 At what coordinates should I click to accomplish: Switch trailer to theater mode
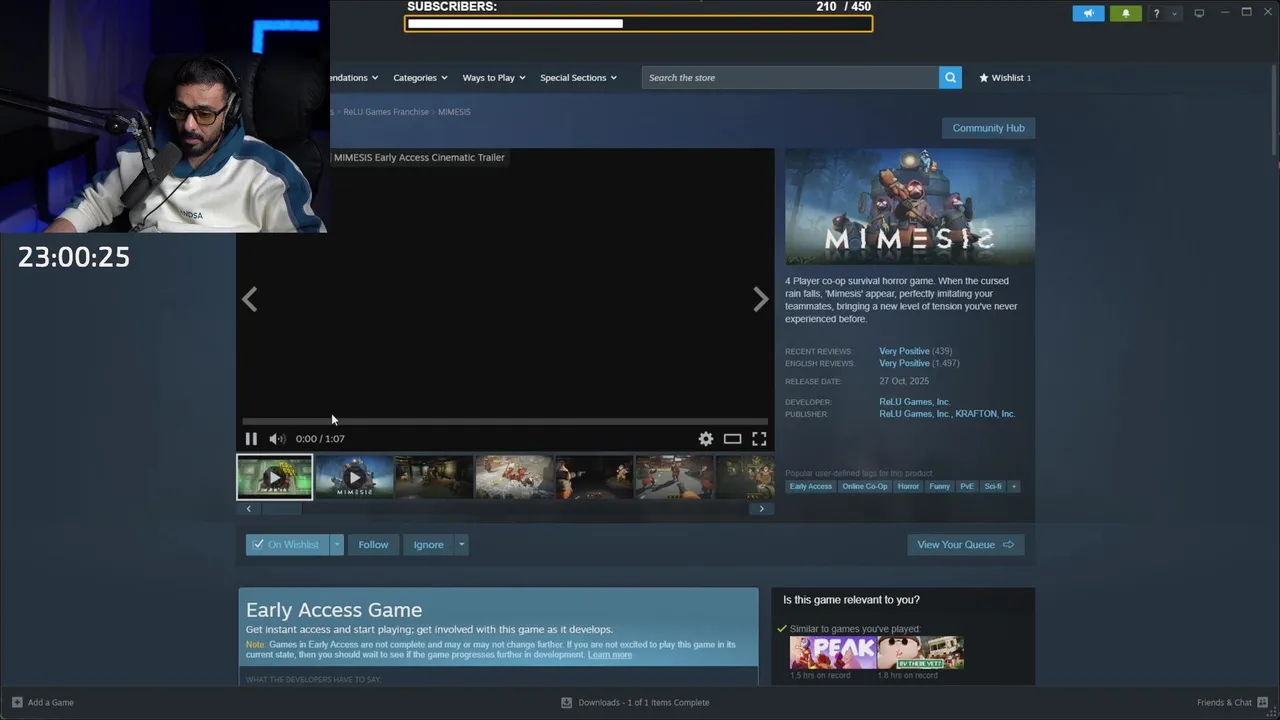coord(733,439)
